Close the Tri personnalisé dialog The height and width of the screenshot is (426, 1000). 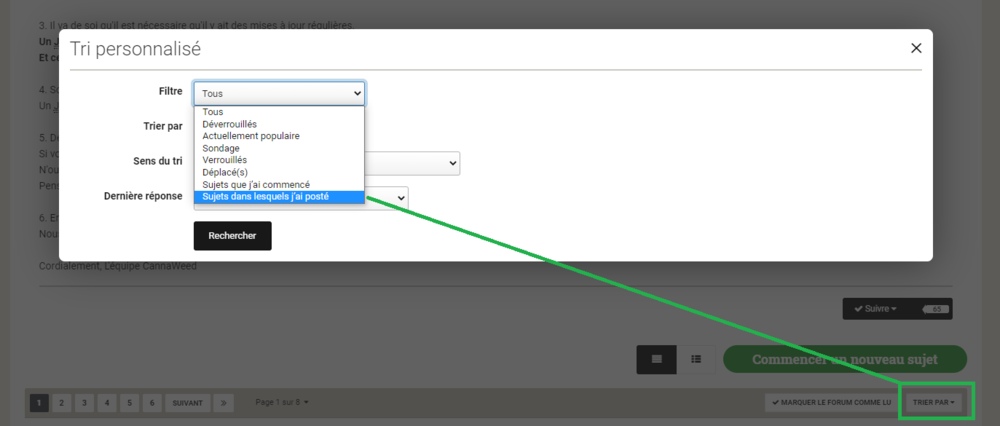pyautogui.click(x=916, y=48)
